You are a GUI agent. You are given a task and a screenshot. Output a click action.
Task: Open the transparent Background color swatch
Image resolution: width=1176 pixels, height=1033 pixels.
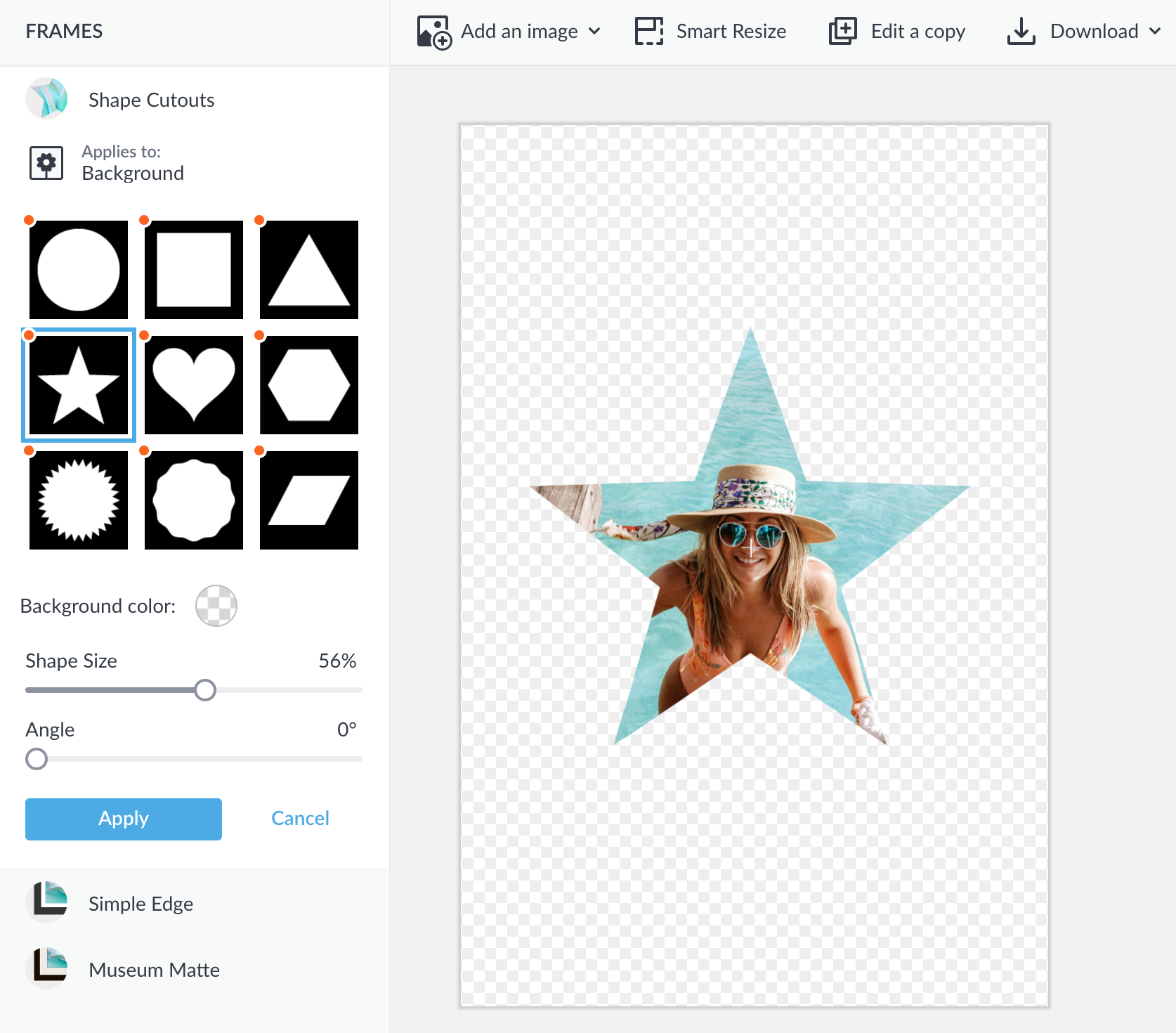tap(216, 606)
